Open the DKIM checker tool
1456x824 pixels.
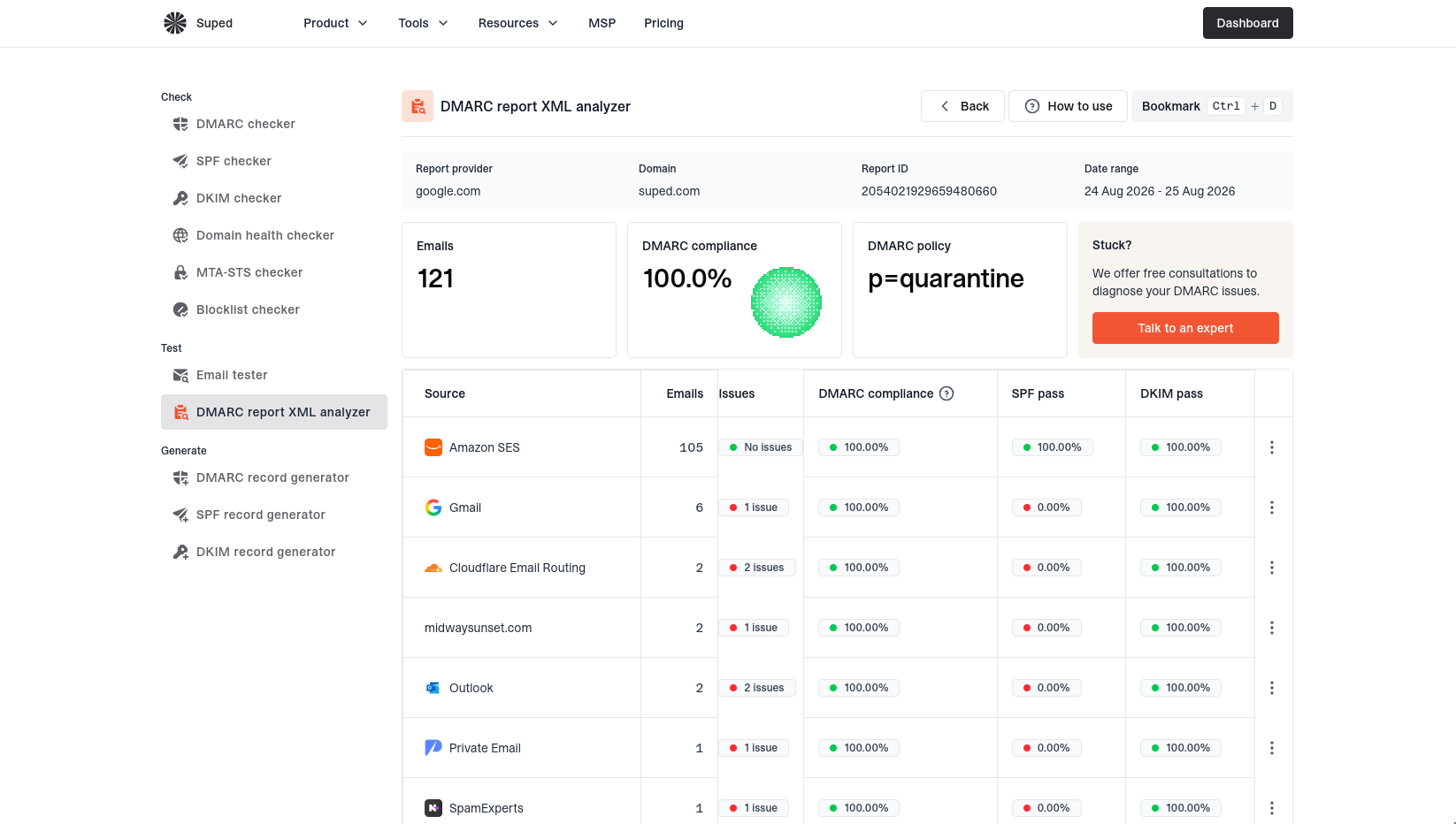click(274, 198)
